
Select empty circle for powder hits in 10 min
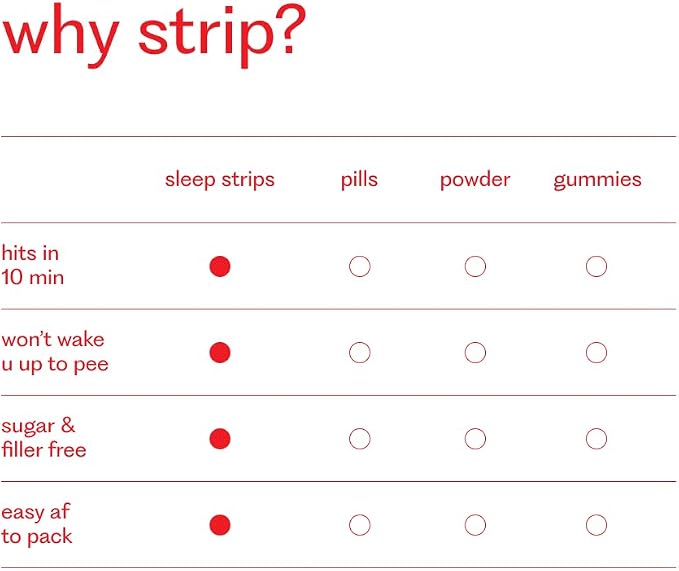475,266
